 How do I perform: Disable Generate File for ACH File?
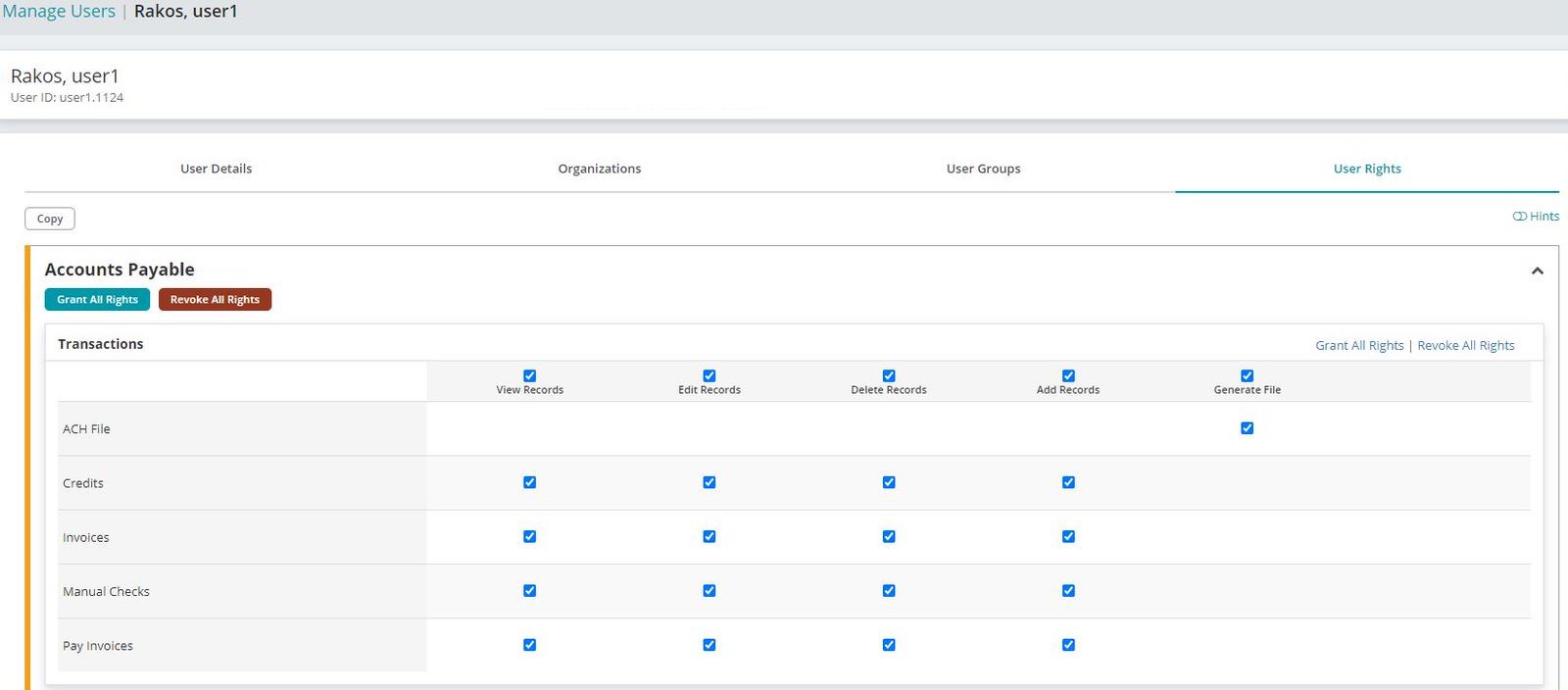1247,428
